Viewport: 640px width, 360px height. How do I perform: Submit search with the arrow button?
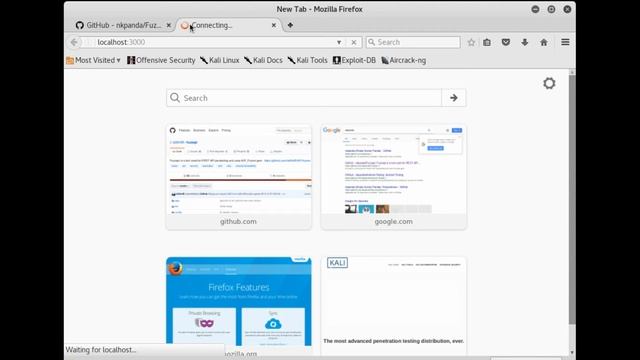453,98
